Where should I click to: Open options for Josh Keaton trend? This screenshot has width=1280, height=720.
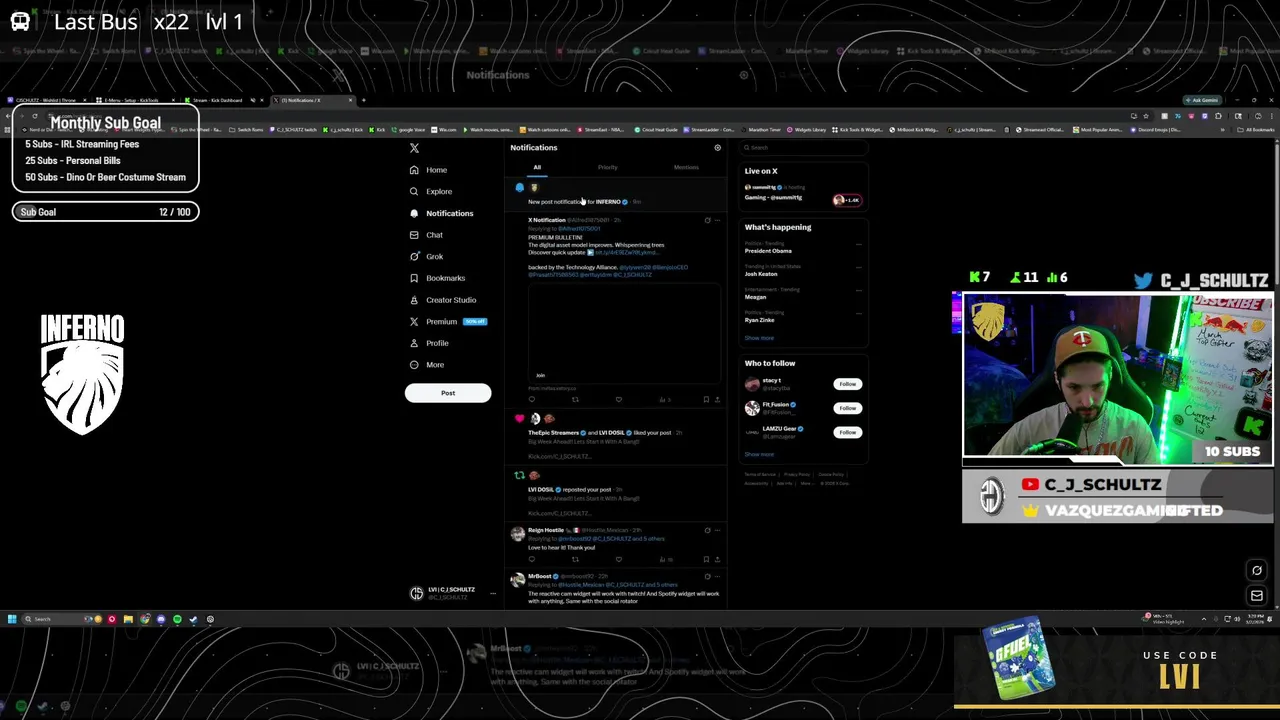pos(858,266)
